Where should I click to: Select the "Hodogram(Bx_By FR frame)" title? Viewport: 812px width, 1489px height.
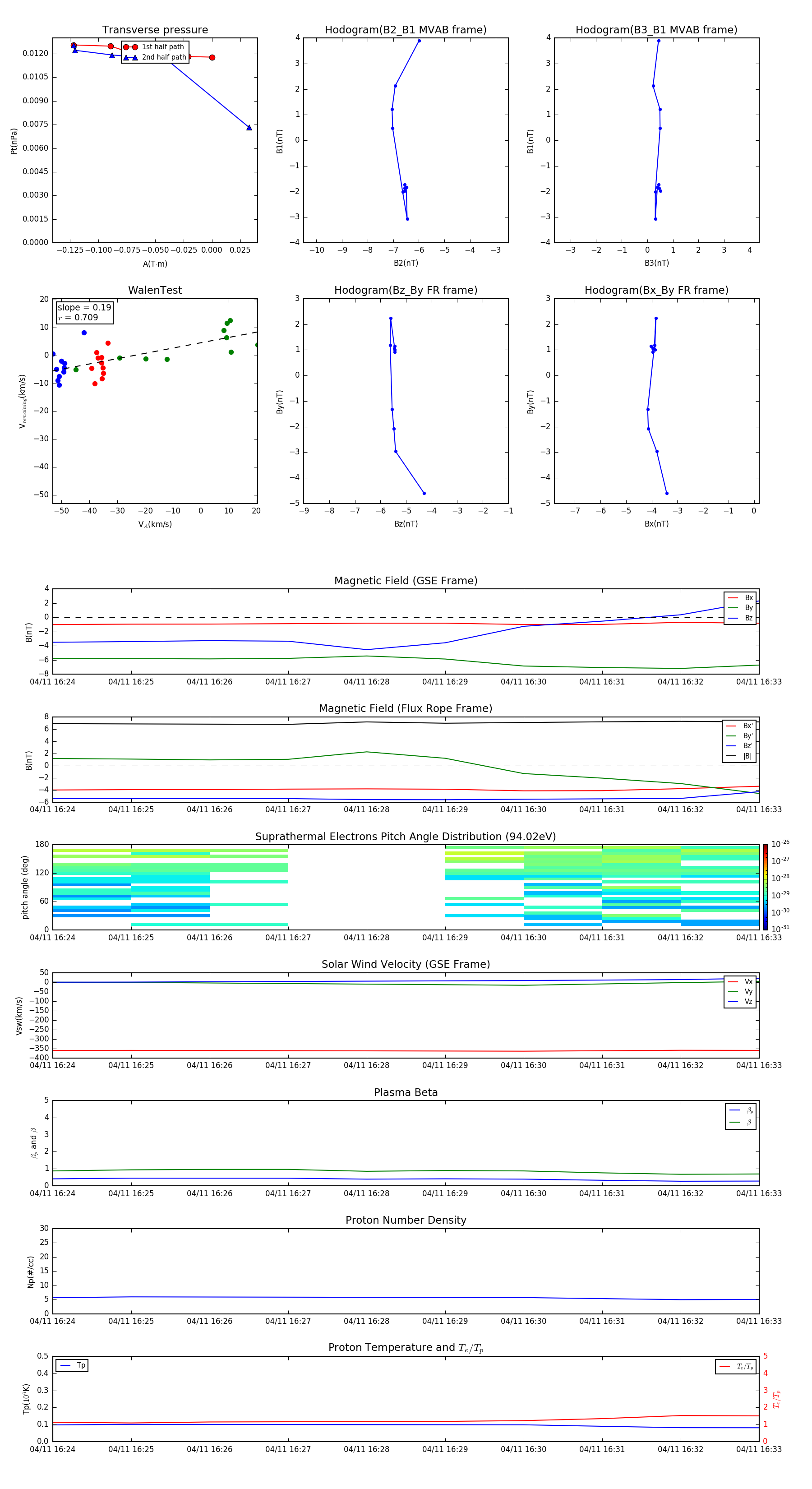[x=656, y=290]
